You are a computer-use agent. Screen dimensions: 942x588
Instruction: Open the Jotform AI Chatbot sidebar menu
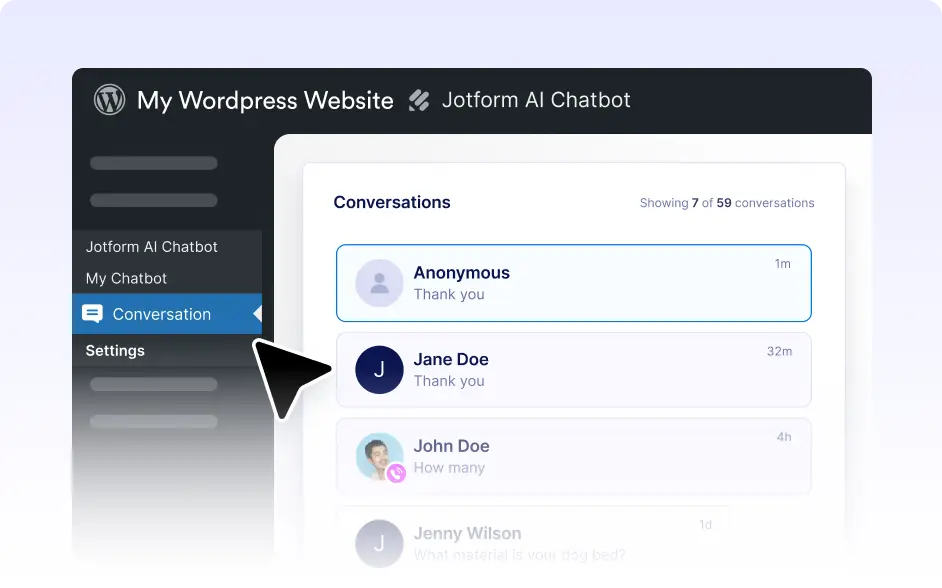(x=152, y=247)
